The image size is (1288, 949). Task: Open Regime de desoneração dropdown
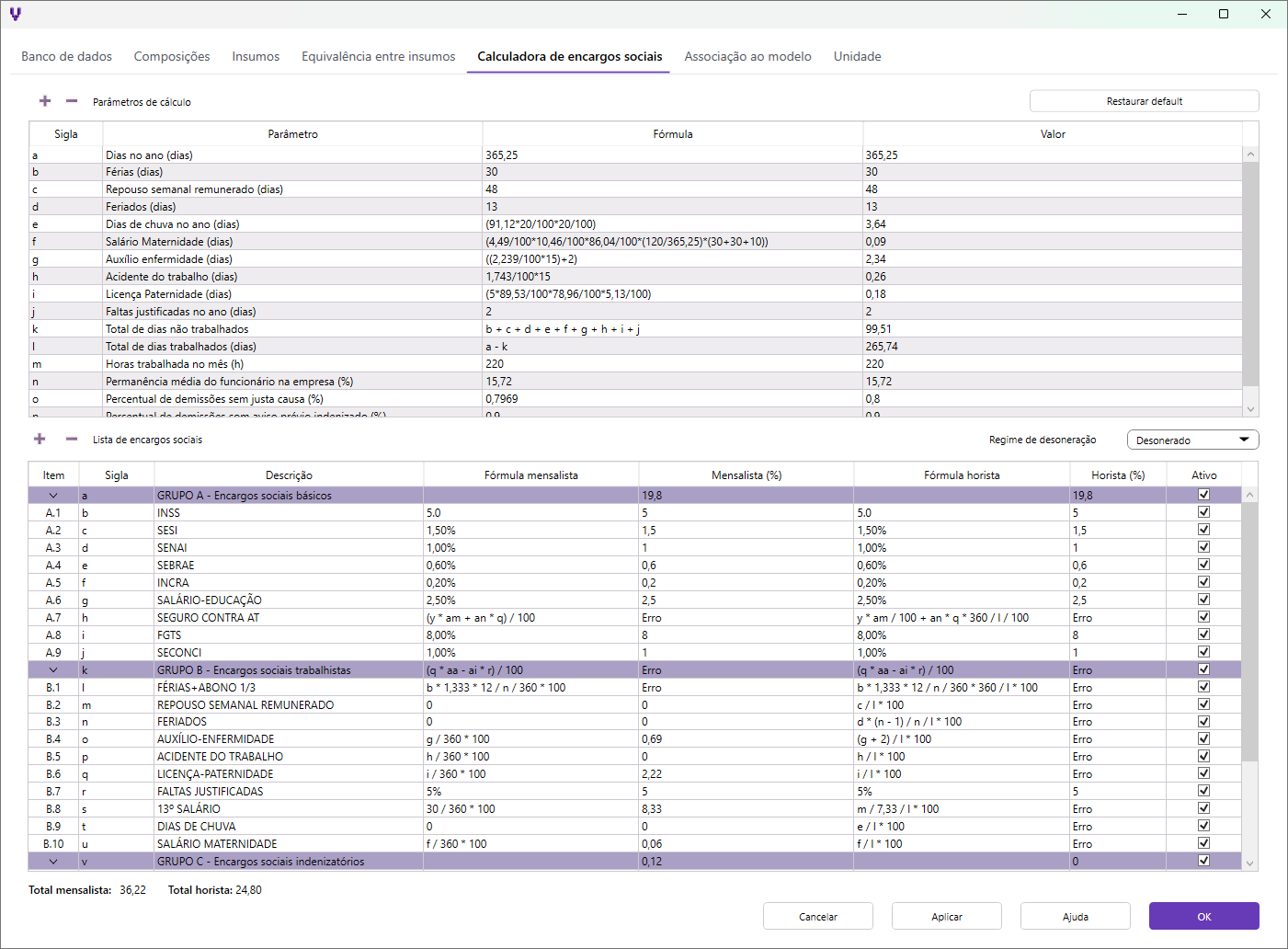coord(1192,440)
